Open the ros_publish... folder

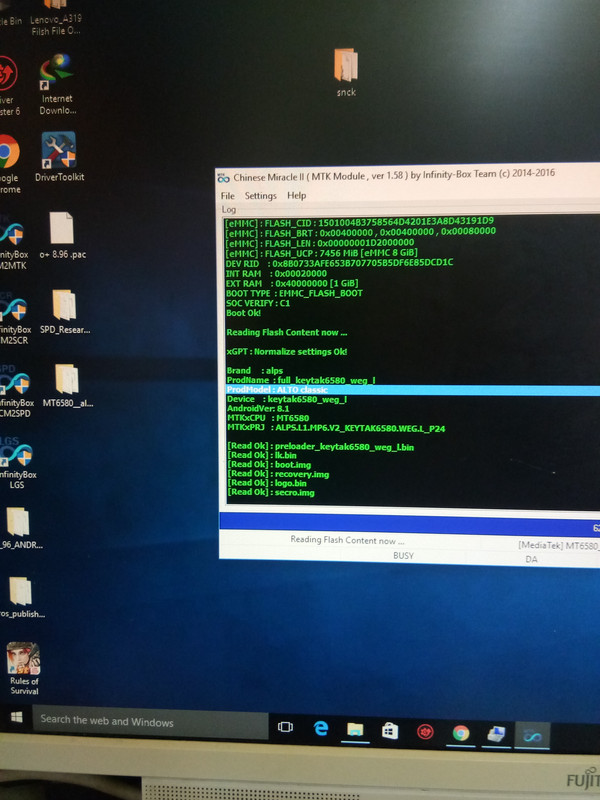click(x=21, y=597)
